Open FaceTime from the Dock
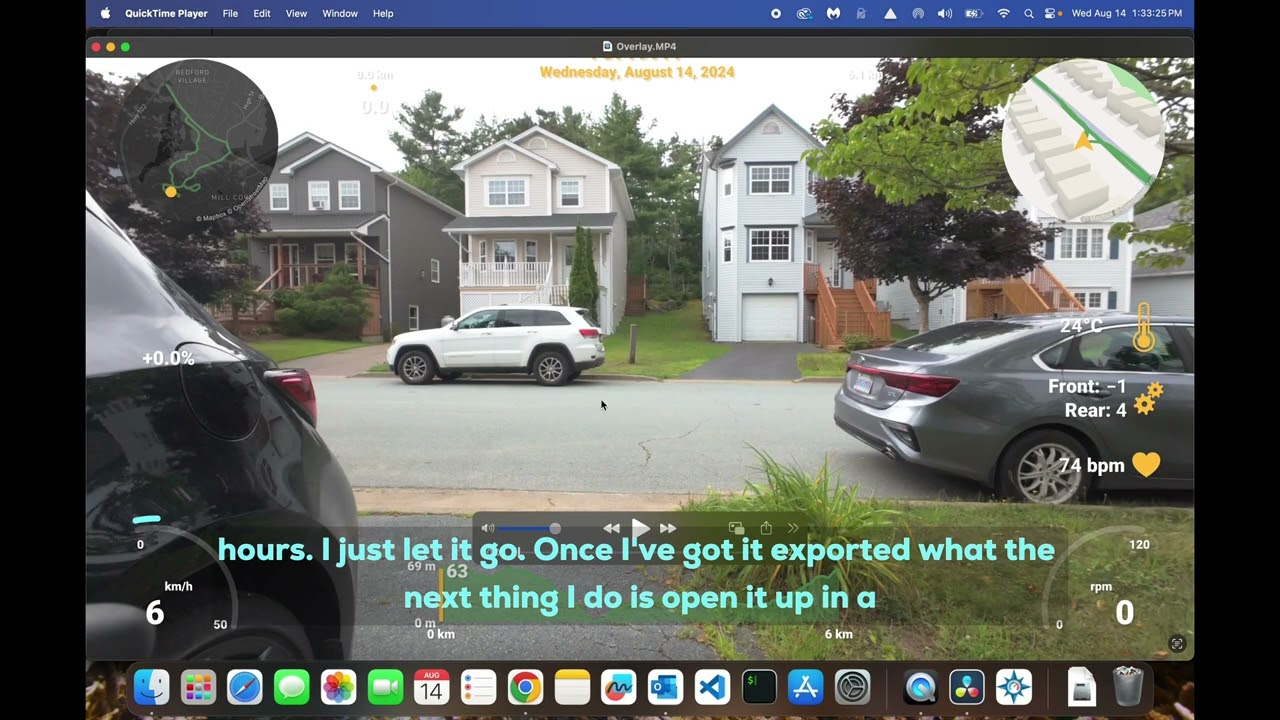1280x720 pixels. coord(385,687)
